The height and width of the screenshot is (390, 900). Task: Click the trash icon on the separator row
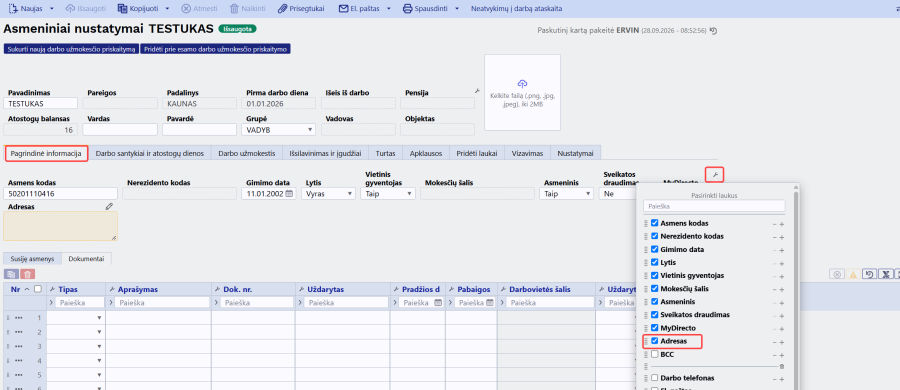pyautogui.click(x=782, y=366)
